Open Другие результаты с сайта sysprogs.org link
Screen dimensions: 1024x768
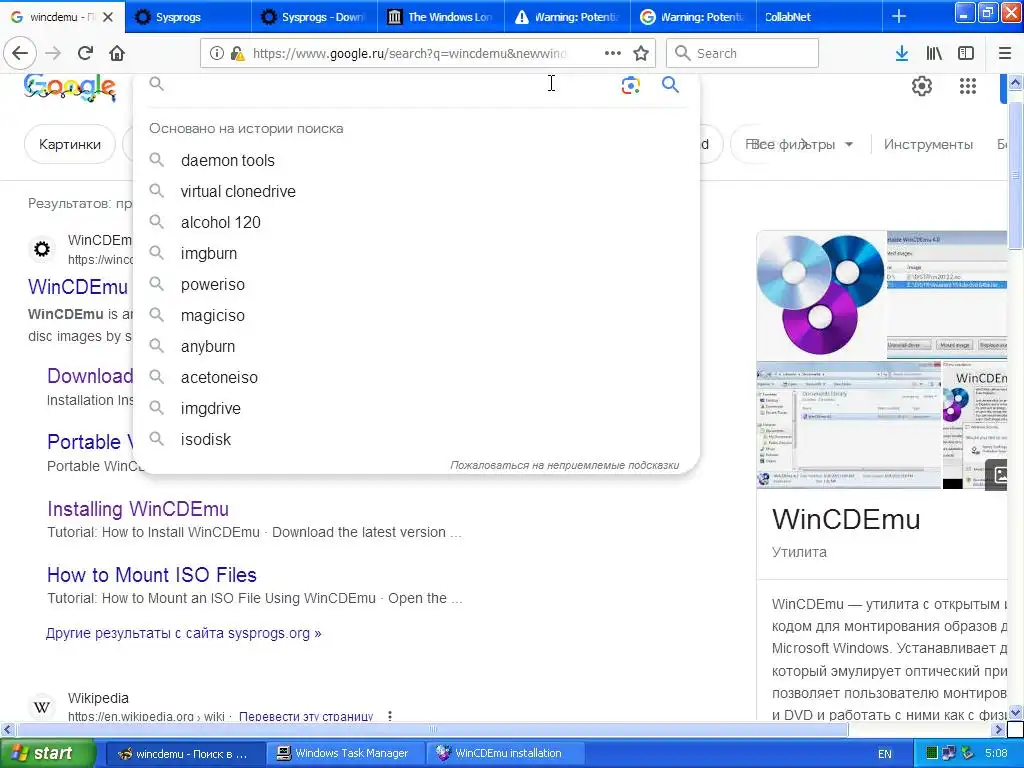(184, 633)
